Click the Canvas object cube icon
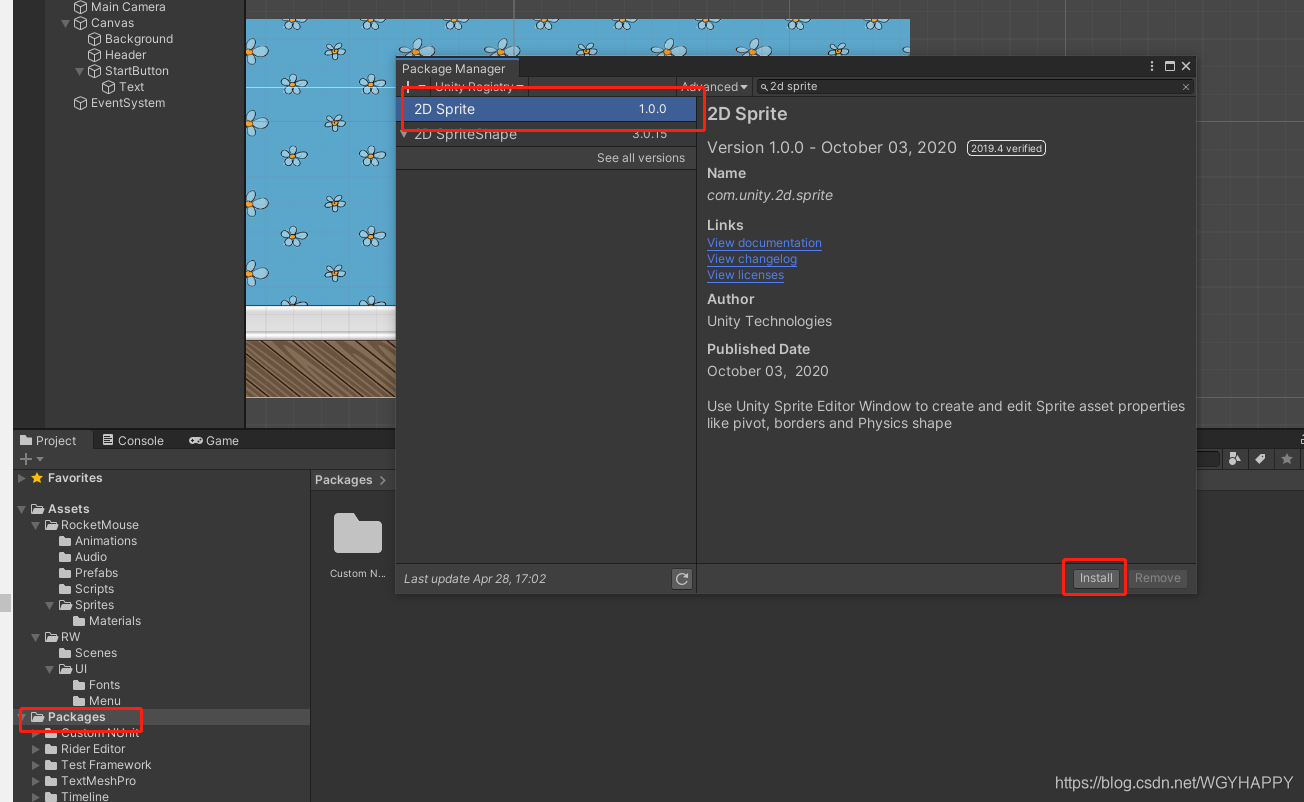 [x=81, y=23]
